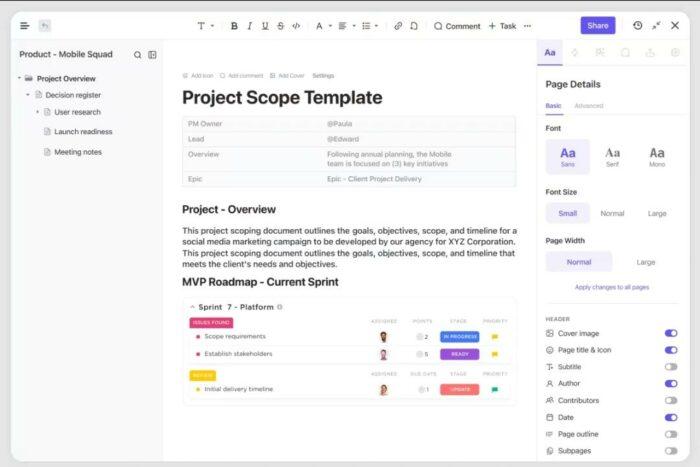The width and height of the screenshot is (700, 467).
Task: Apply italic formatting
Action: click(x=249, y=26)
